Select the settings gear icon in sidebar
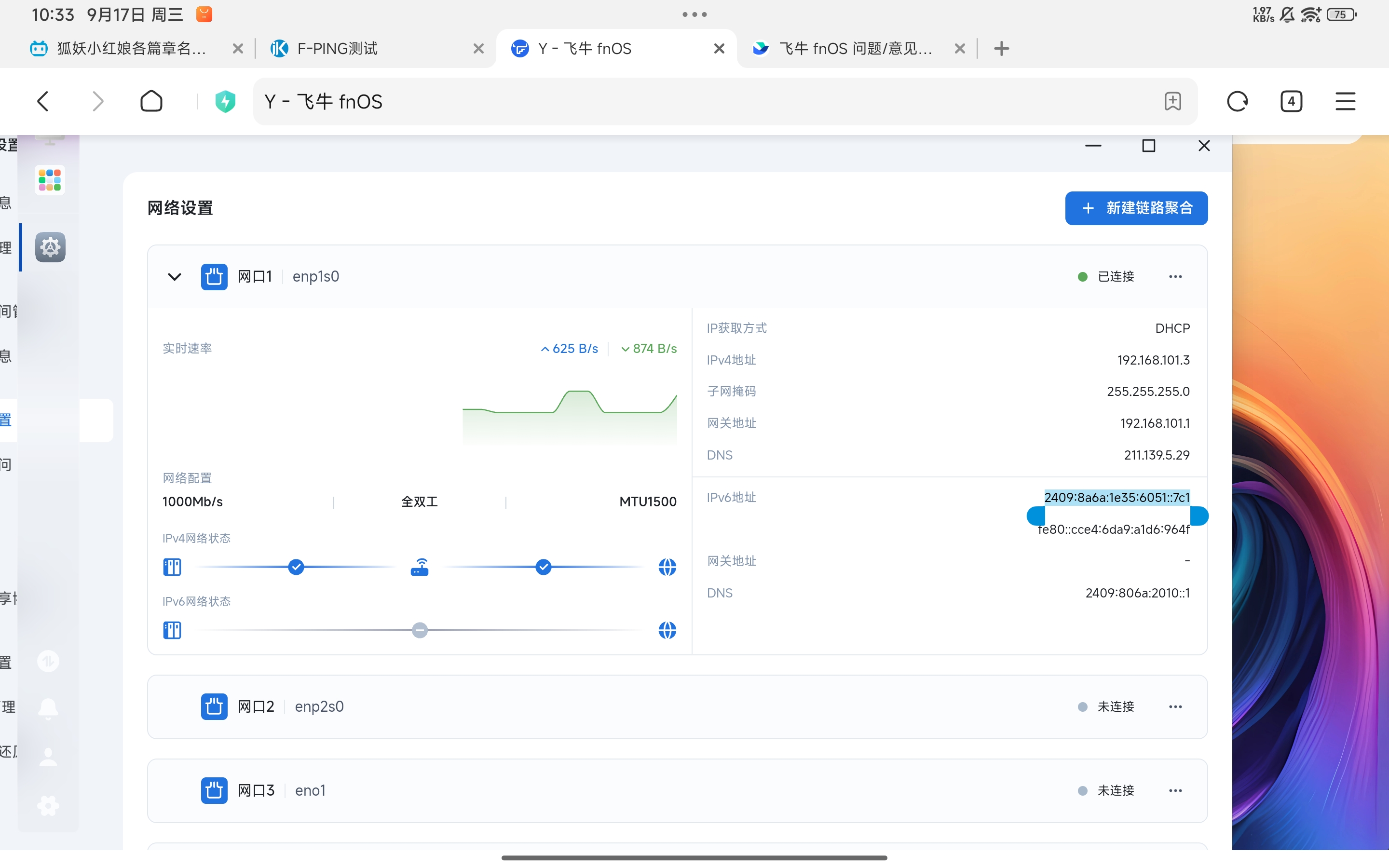This screenshot has height=868, width=1389. [x=51, y=247]
